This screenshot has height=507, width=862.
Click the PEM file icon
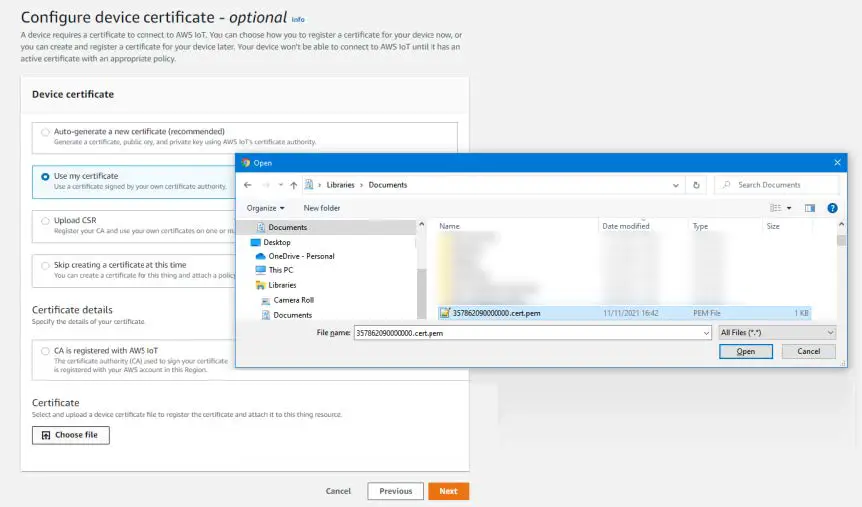coord(445,313)
